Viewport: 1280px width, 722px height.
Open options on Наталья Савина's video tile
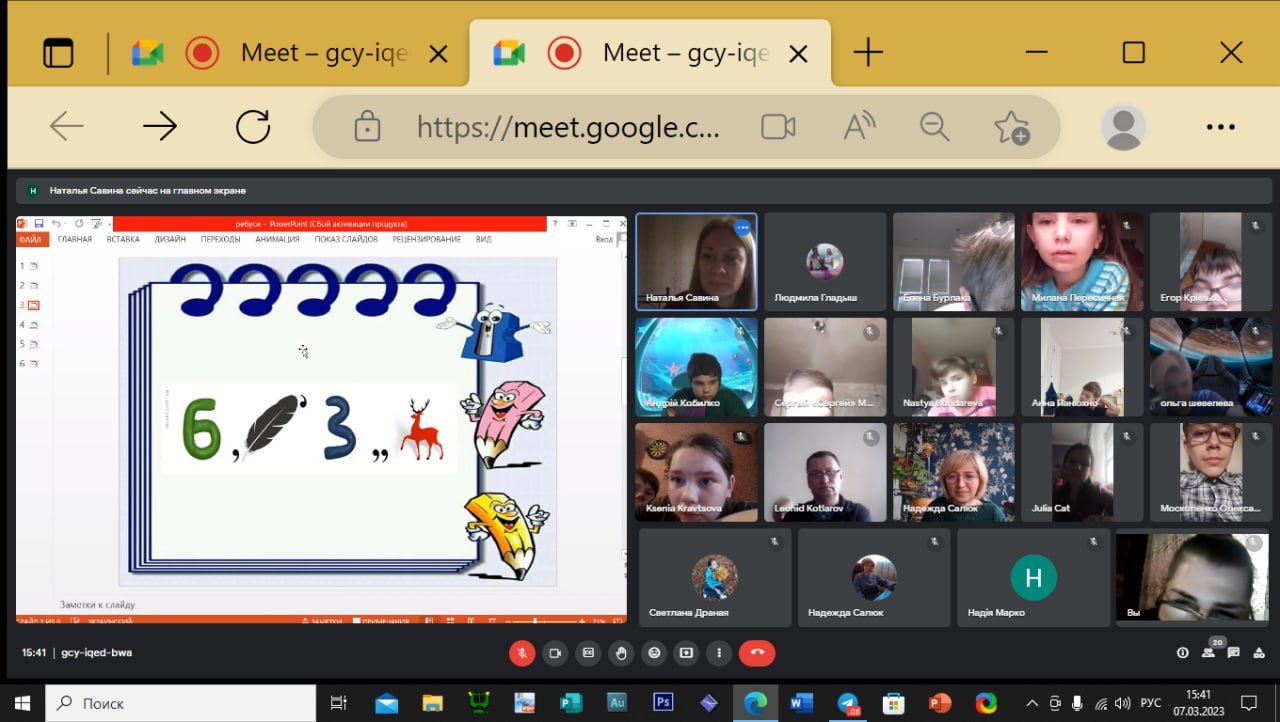pyautogui.click(x=742, y=228)
